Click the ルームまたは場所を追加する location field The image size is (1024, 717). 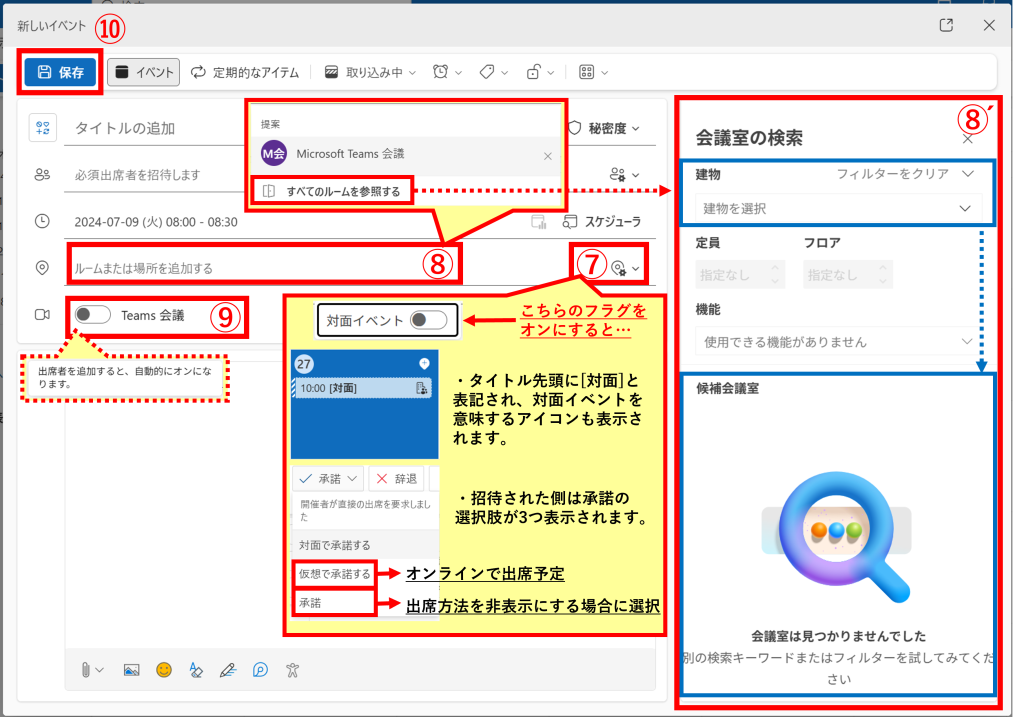(240, 268)
